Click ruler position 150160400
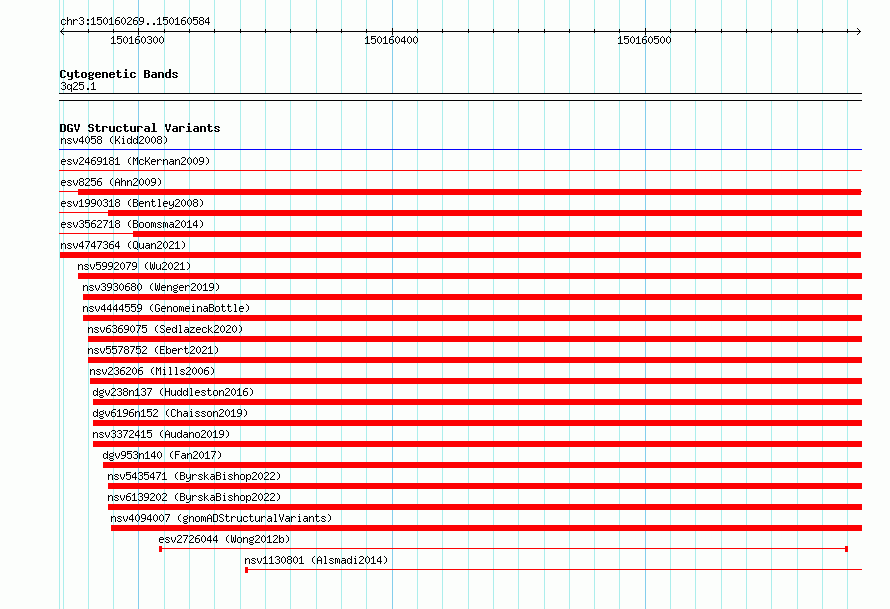890x609 pixels. [391, 40]
